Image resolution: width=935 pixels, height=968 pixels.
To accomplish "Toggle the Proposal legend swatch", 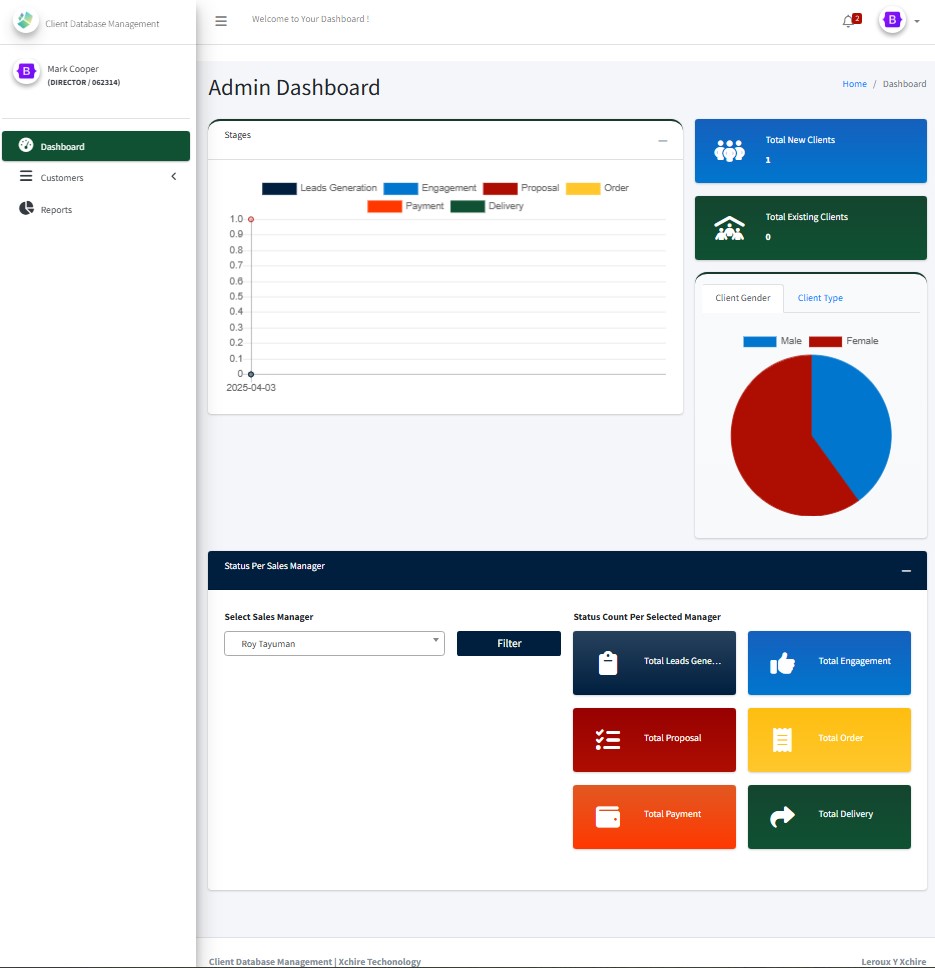I will coord(500,189).
